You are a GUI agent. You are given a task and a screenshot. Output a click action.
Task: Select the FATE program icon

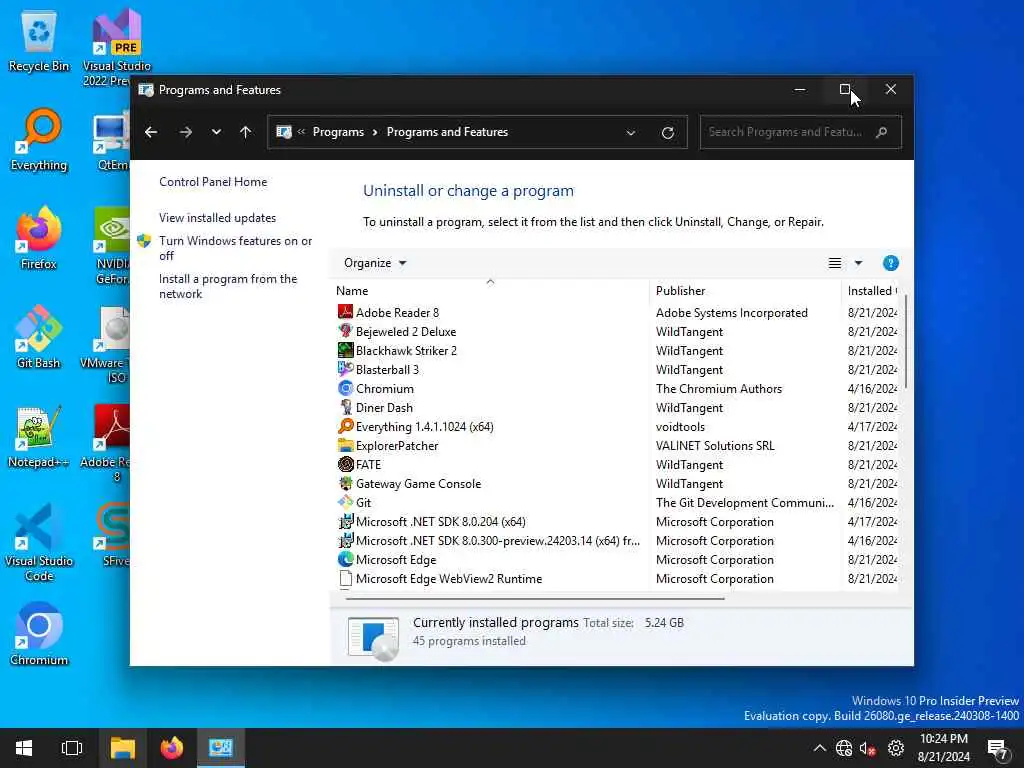click(345, 464)
